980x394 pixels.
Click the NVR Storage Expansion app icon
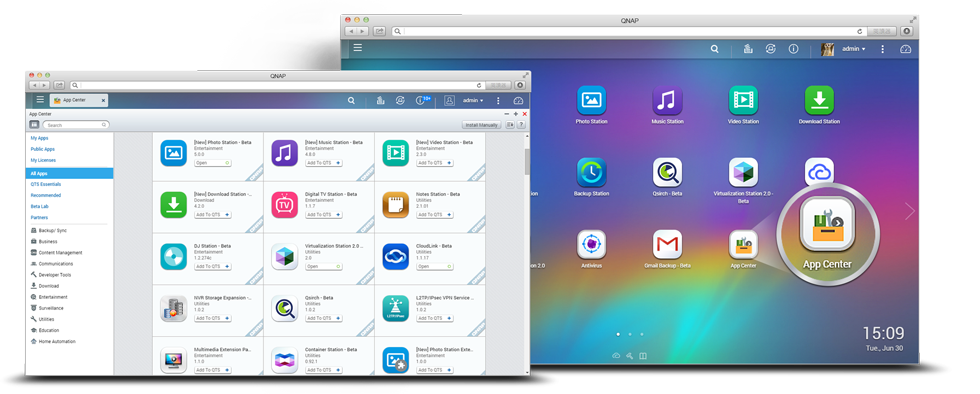pos(173,308)
